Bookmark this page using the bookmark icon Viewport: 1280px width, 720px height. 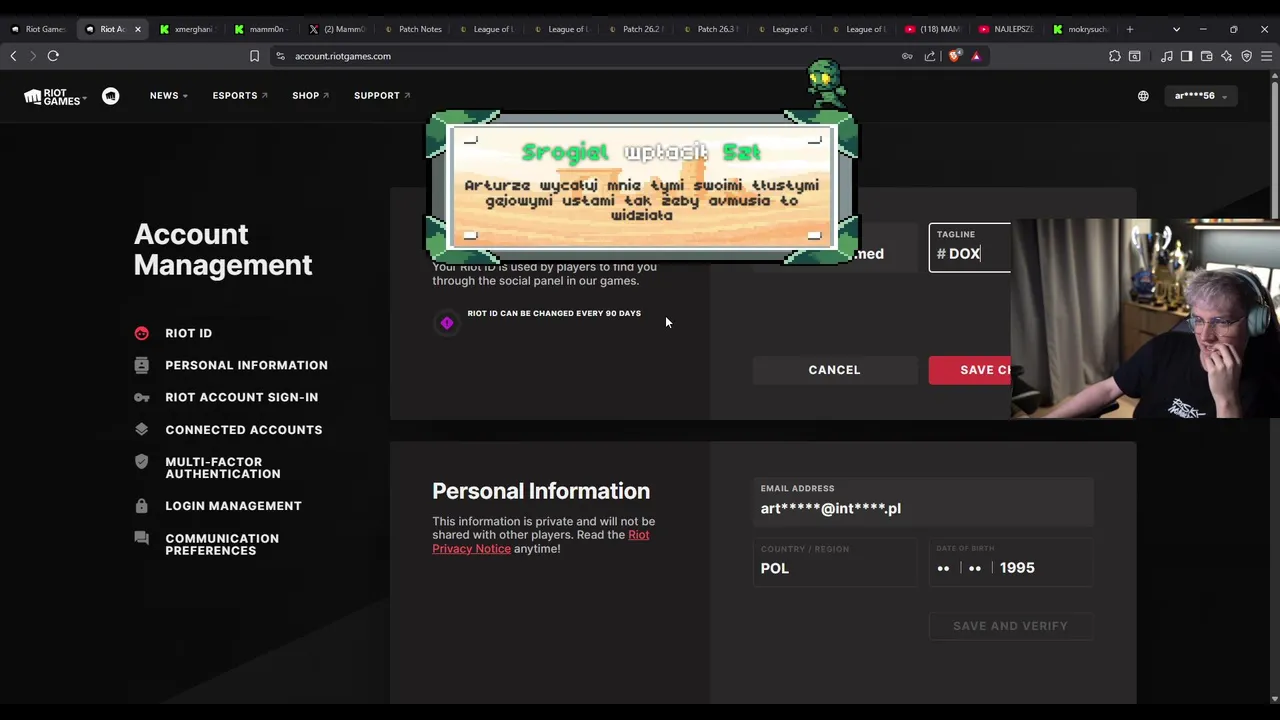[x=254, y=56]
